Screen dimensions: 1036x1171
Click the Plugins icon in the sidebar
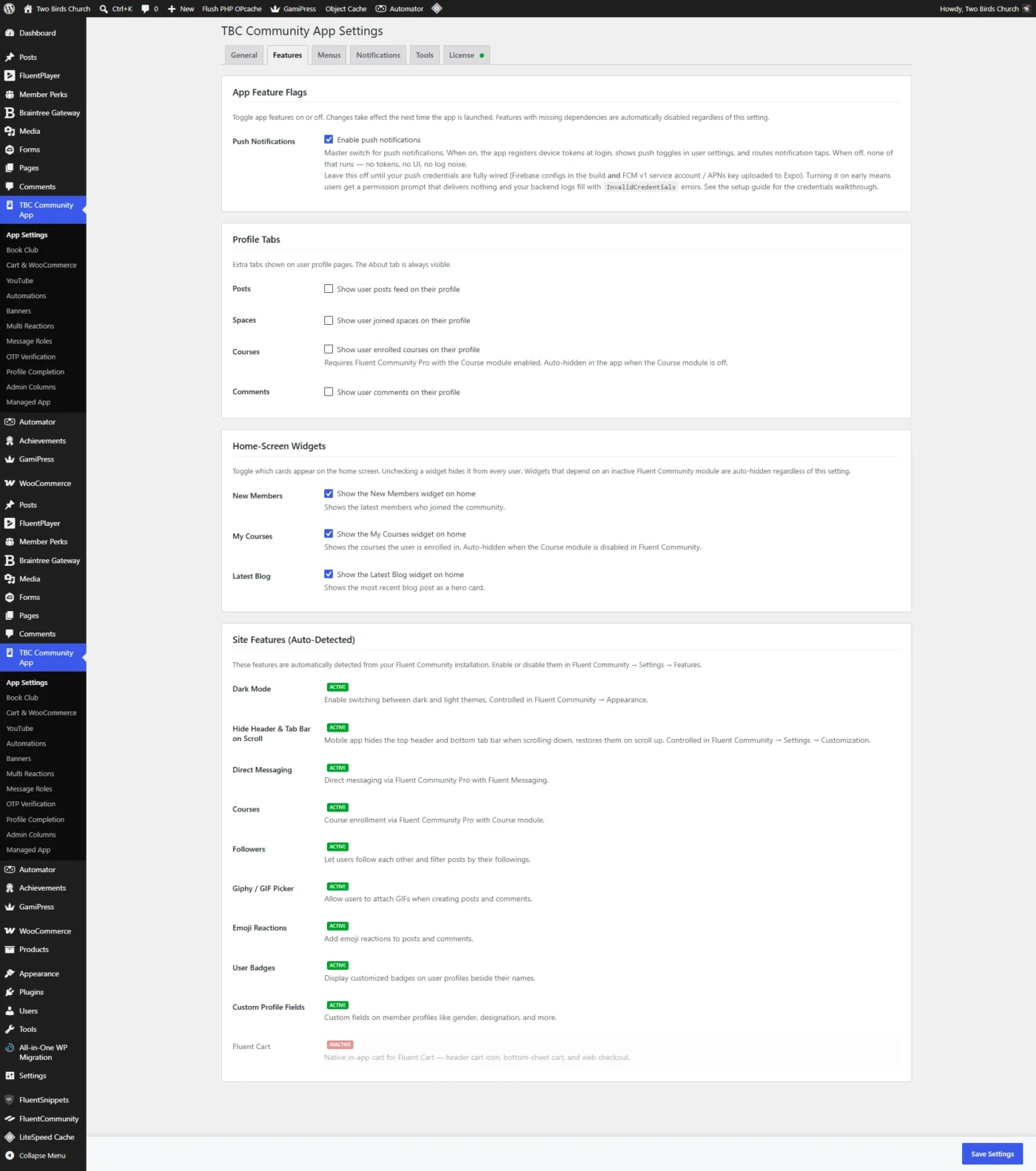pos(10,993)
